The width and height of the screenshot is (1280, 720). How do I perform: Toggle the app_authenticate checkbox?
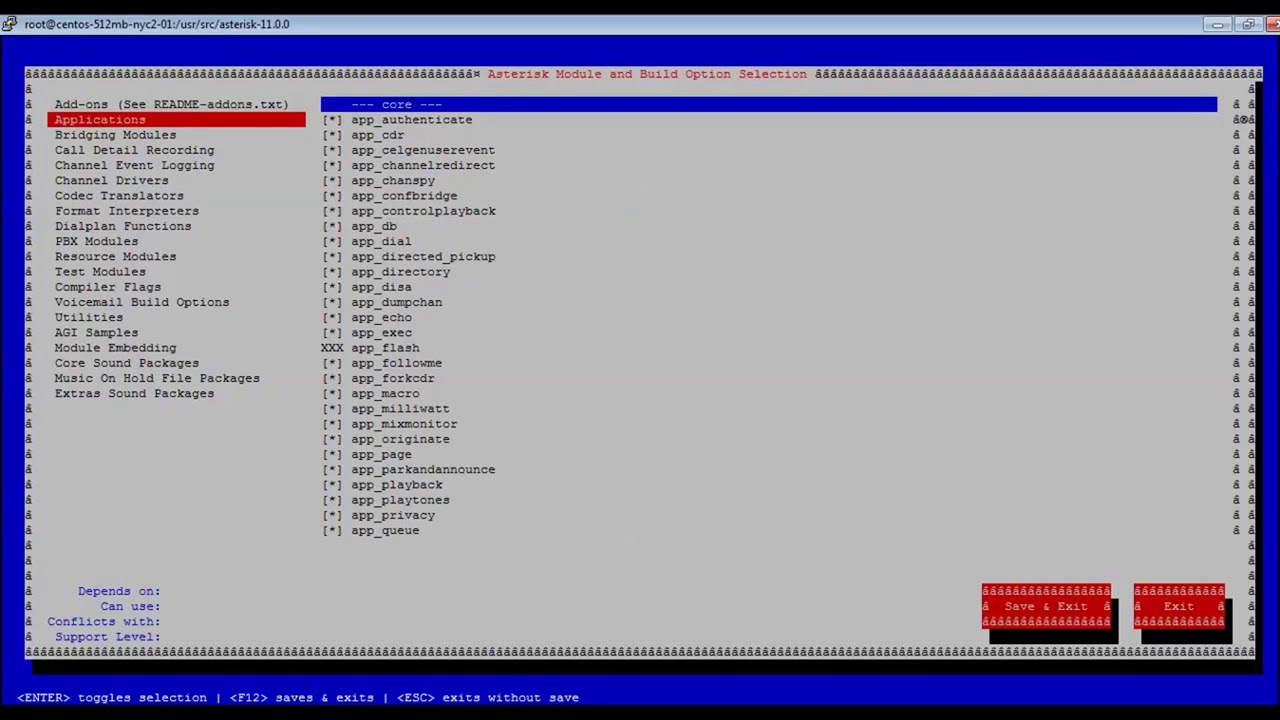pyautogui.click(x=332, y=120)
